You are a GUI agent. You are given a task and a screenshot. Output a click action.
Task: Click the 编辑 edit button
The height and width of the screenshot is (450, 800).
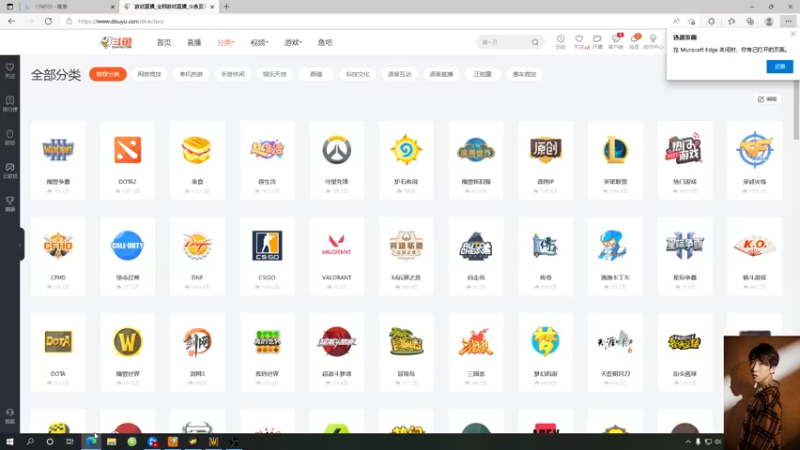(767, 99)
